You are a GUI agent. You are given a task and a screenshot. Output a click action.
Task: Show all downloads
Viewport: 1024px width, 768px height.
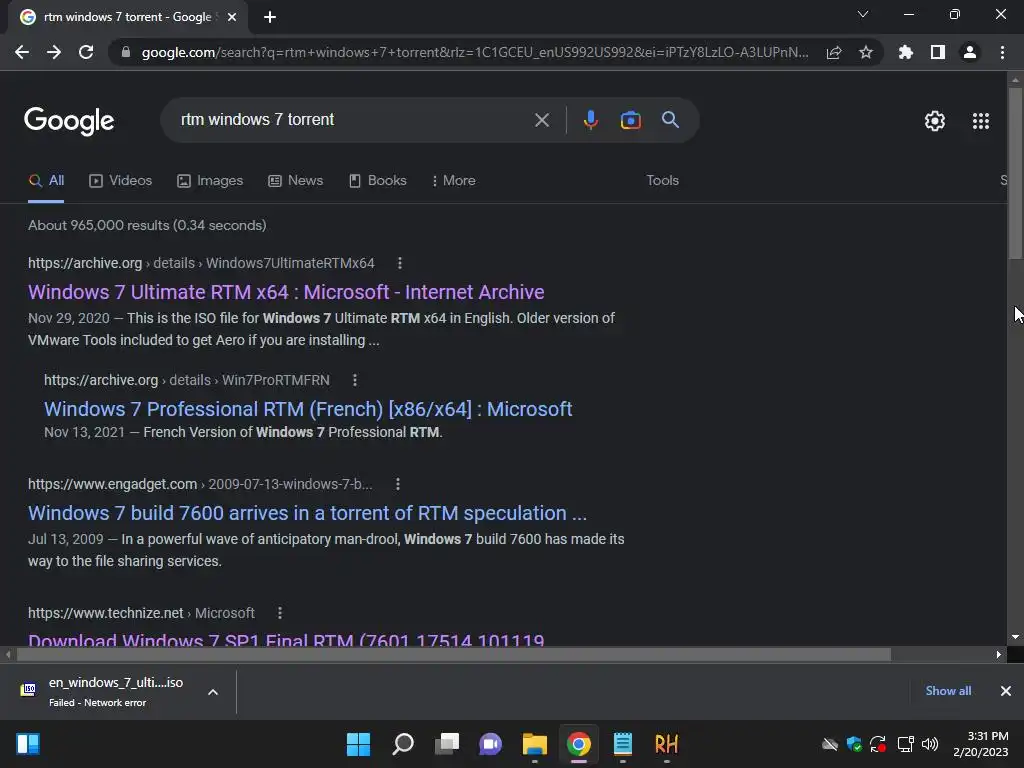point(948,691)
